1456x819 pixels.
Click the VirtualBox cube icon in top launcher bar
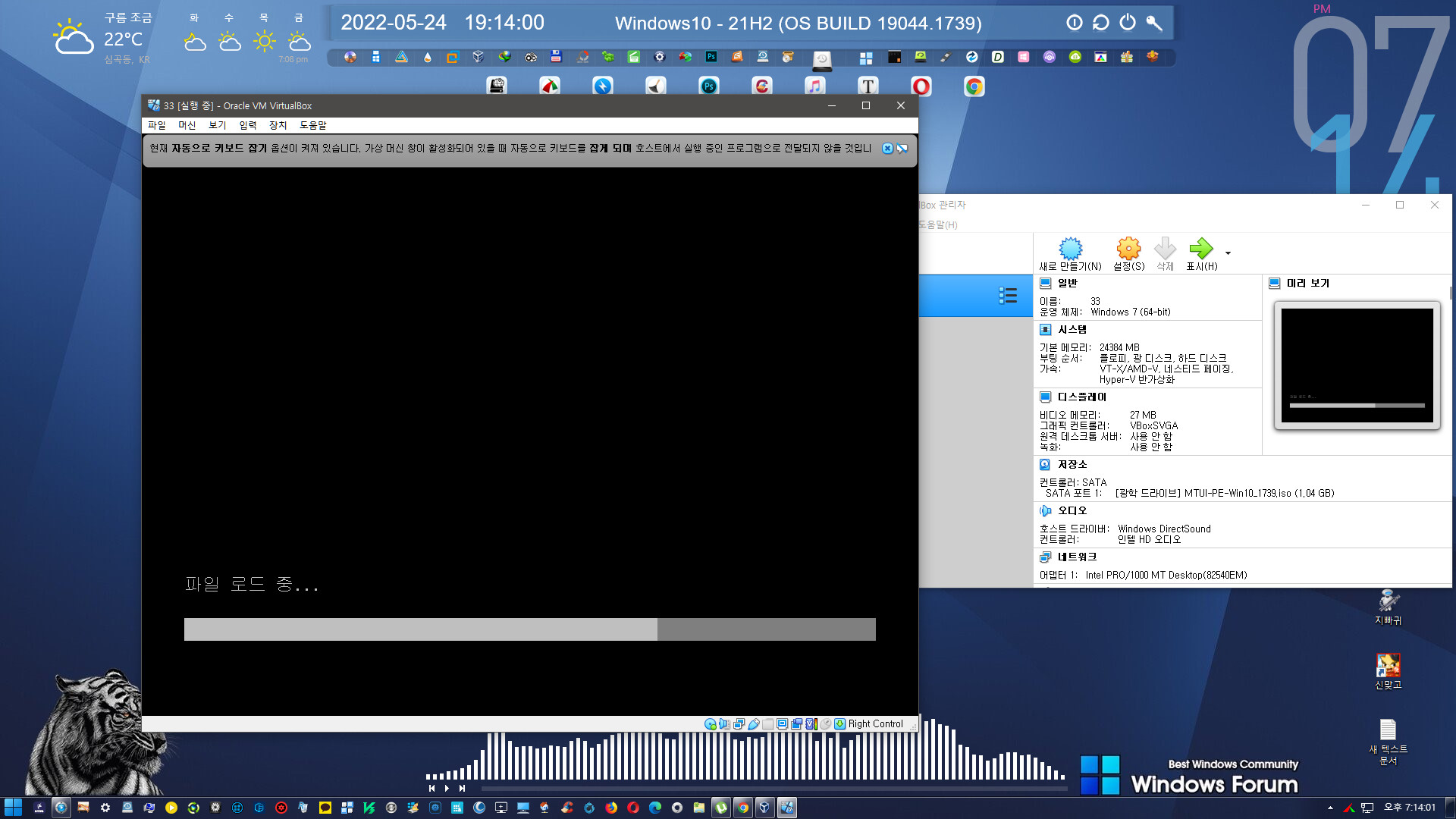(x=478, y=57)
